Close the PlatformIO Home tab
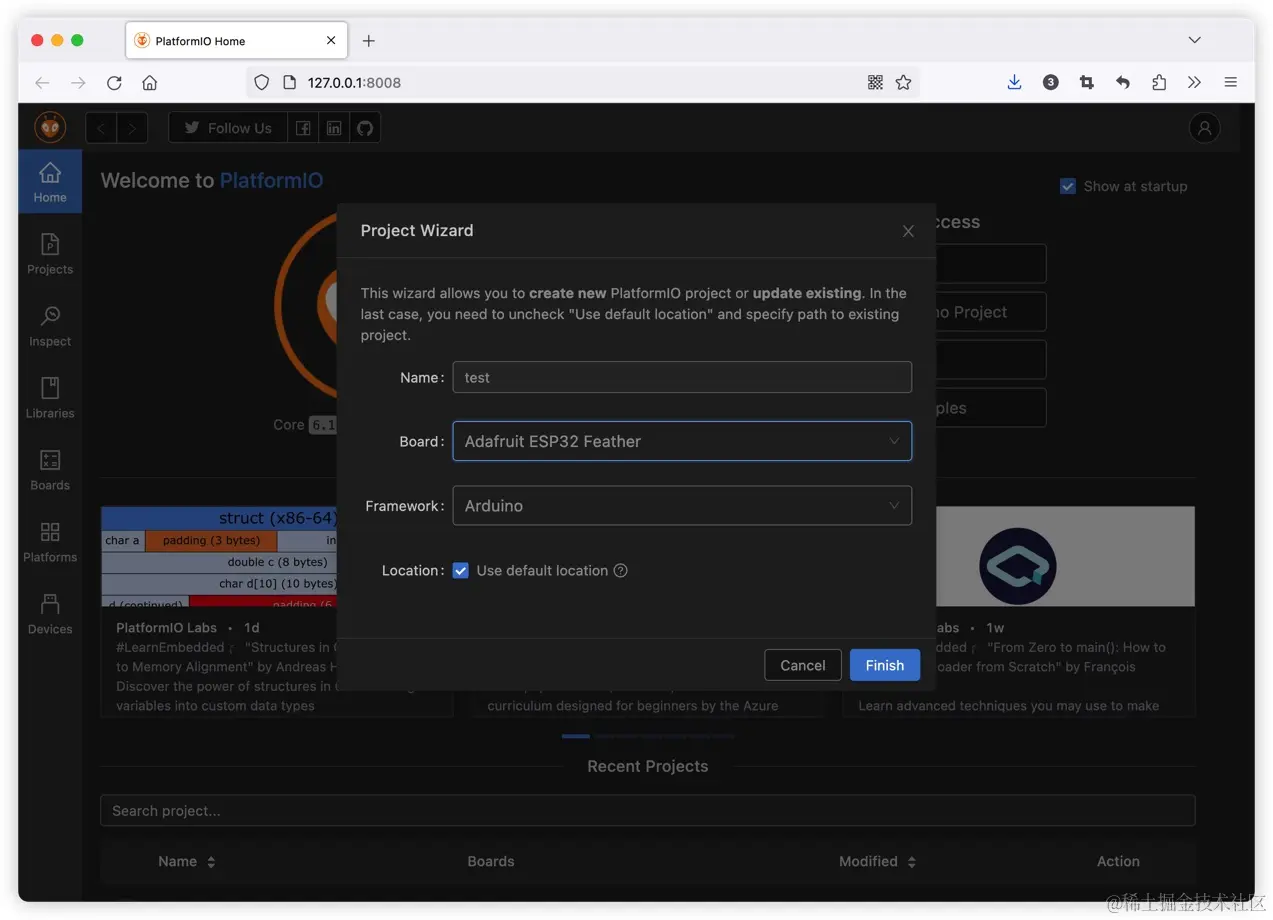Viewport: 1273px width, 920px height. tap(331, 41)
